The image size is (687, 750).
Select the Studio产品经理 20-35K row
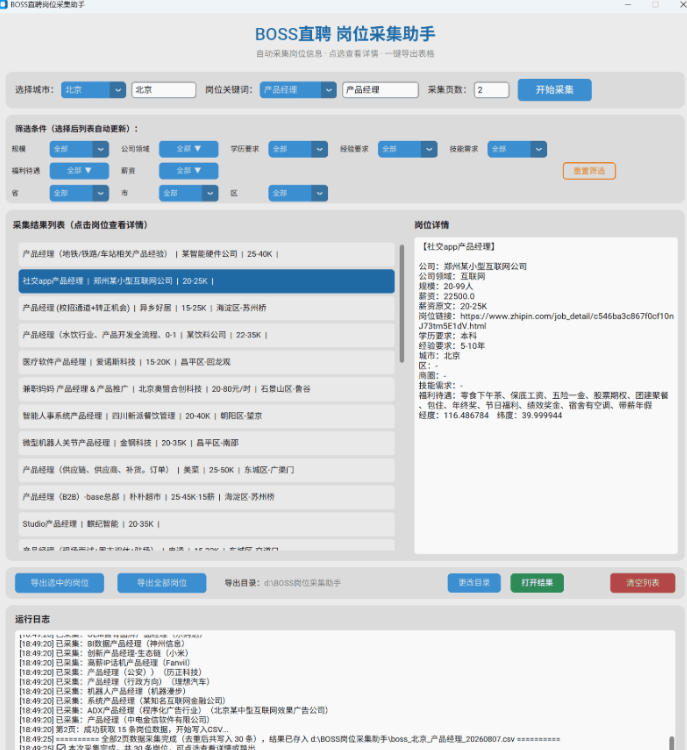pyautogui.click(x=206, y=524)
